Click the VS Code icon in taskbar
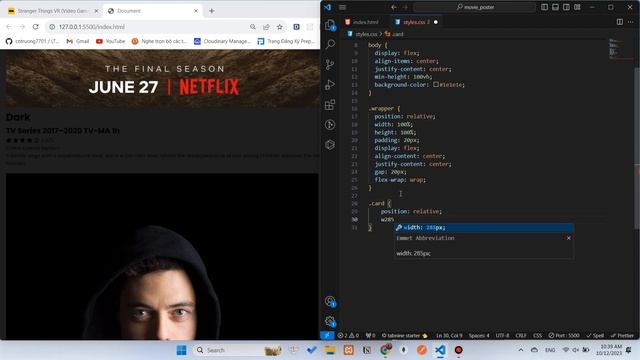 click(x=440, y=350)
